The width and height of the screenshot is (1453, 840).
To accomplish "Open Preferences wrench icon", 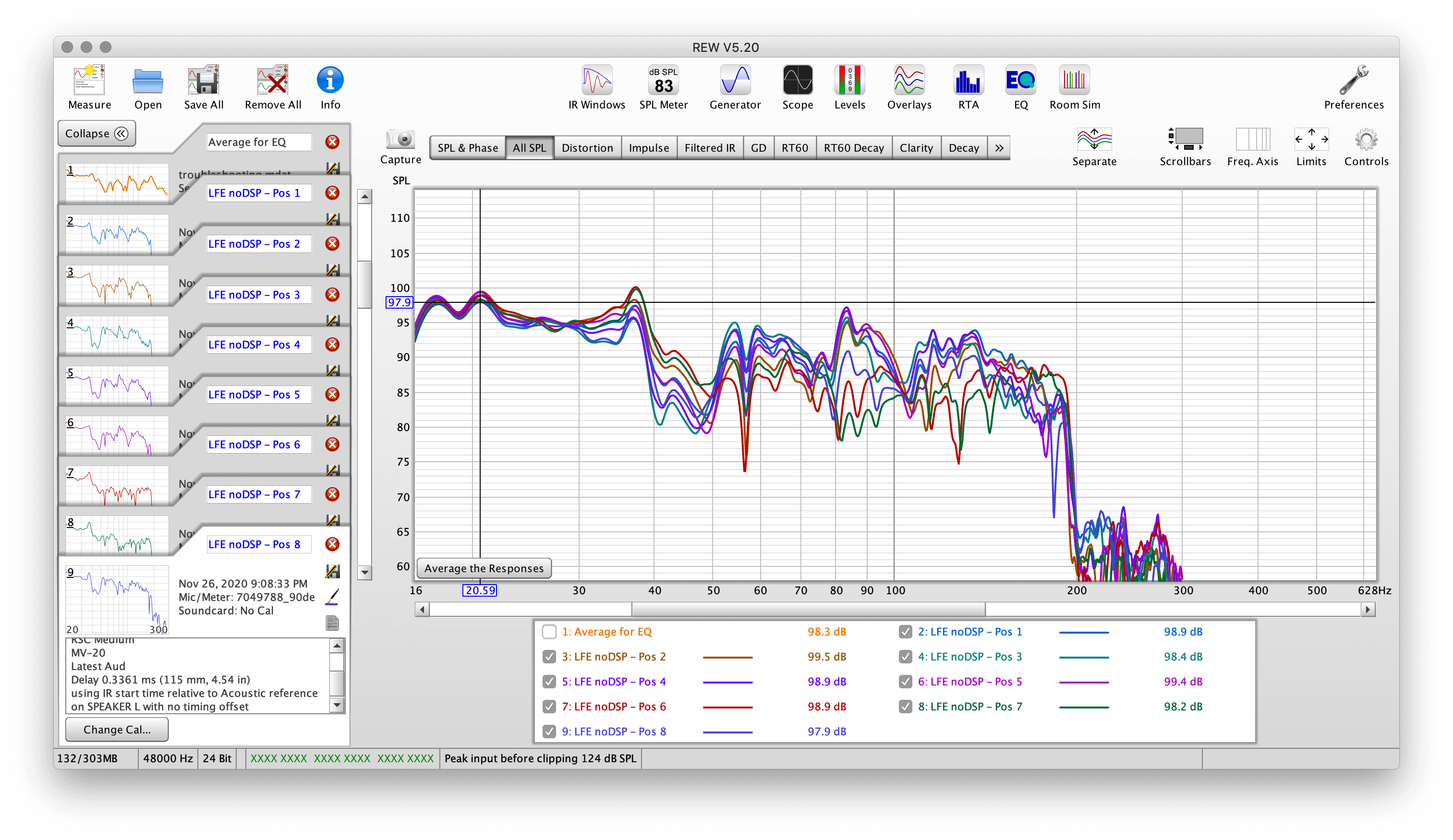I will 1353,80.
